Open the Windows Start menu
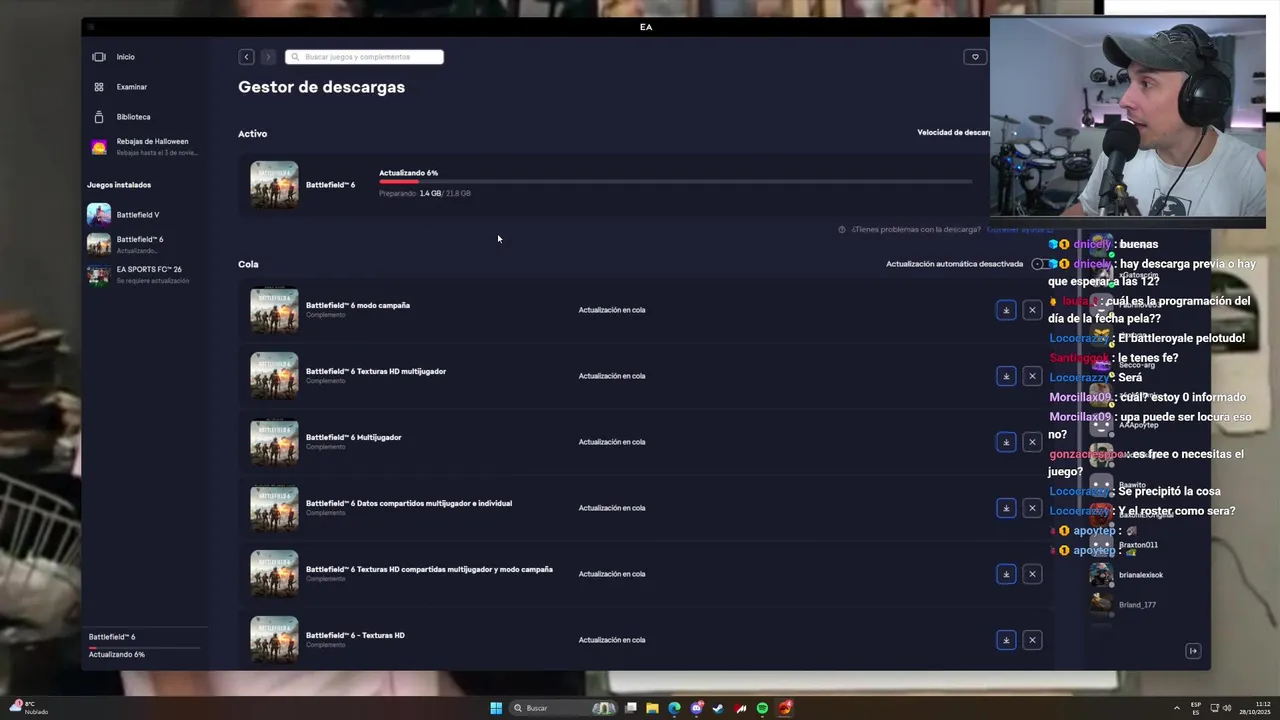This screenshot has height=720, width=1280. [496, 708]
